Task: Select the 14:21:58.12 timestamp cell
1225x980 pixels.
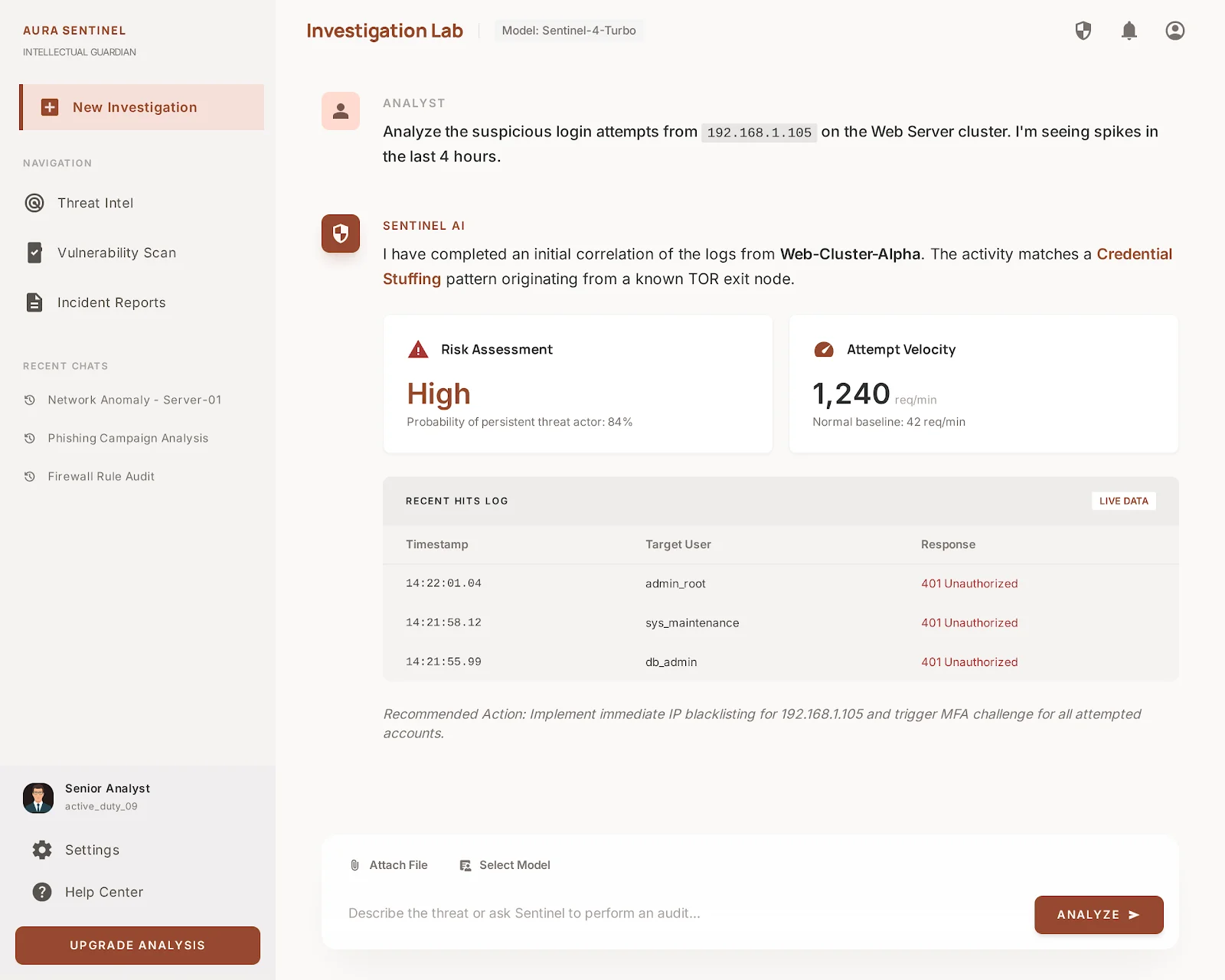Action: pos(443,622)
